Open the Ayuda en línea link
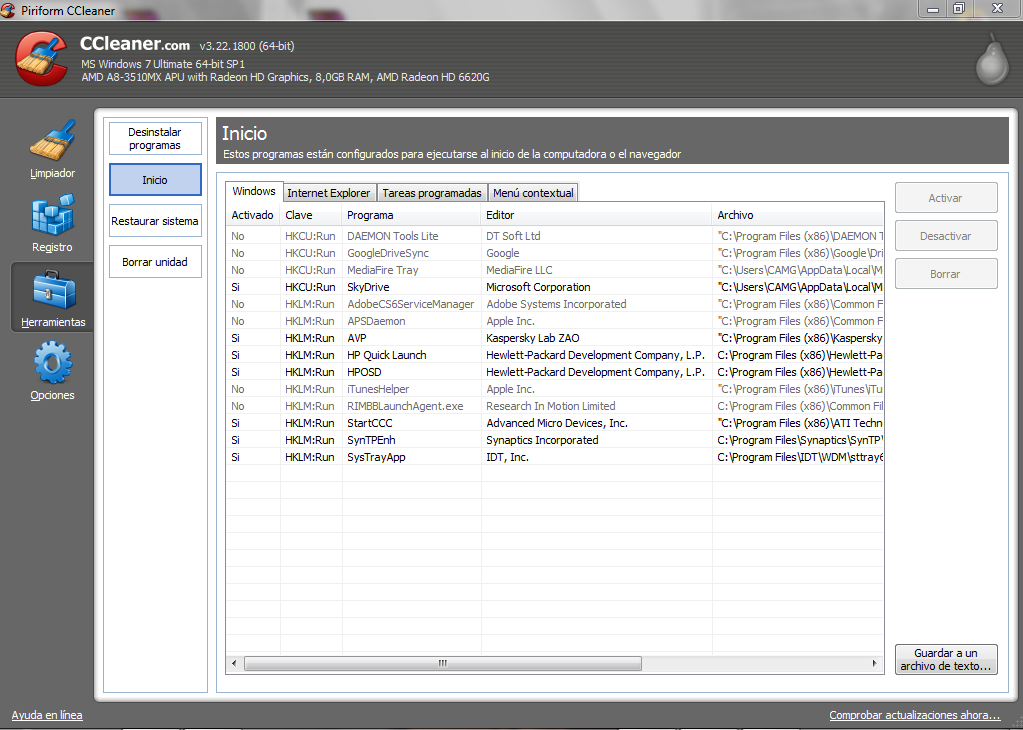This screenshot has height=730, width=1023. click(x=47, y=715)
